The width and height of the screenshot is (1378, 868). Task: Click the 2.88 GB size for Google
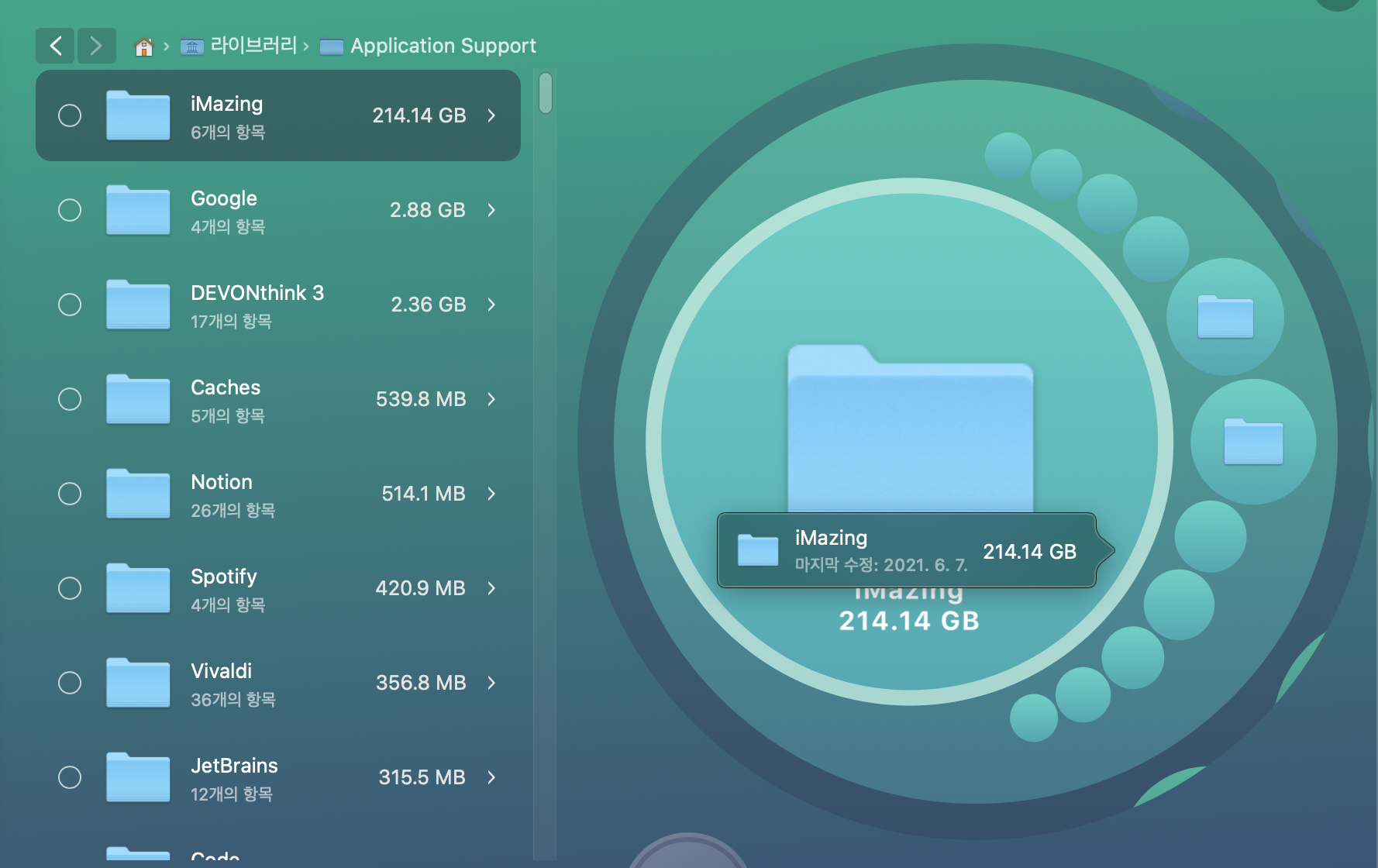(x=428, y=210)
